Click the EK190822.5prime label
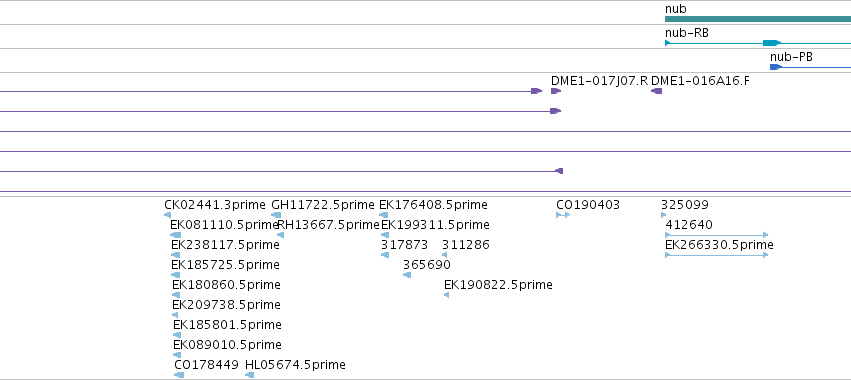The width and height of the screenshot is (851, 380). coord(498,285)
